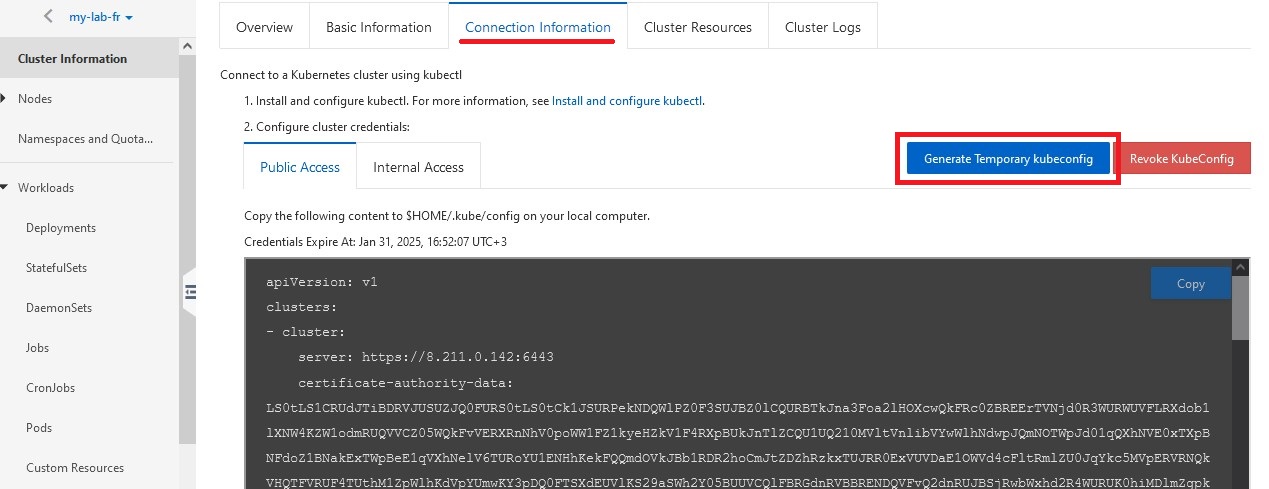Navigate to Deployments in the sidebar

(61, 228)
